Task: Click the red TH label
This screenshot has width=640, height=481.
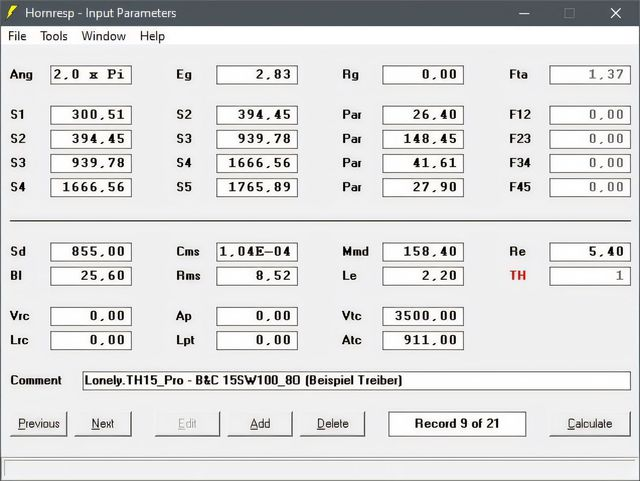Action: (x=518, y=276)
